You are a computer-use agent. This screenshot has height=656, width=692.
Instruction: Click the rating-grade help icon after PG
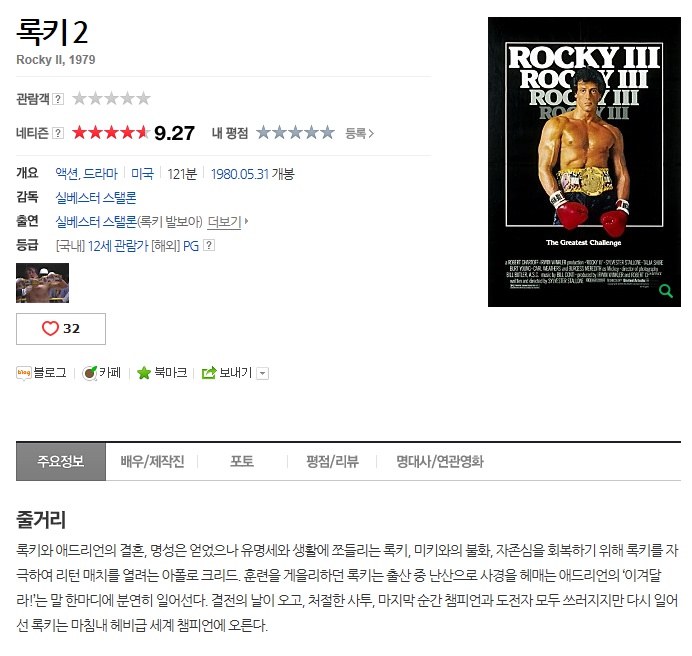coord(209,245)
